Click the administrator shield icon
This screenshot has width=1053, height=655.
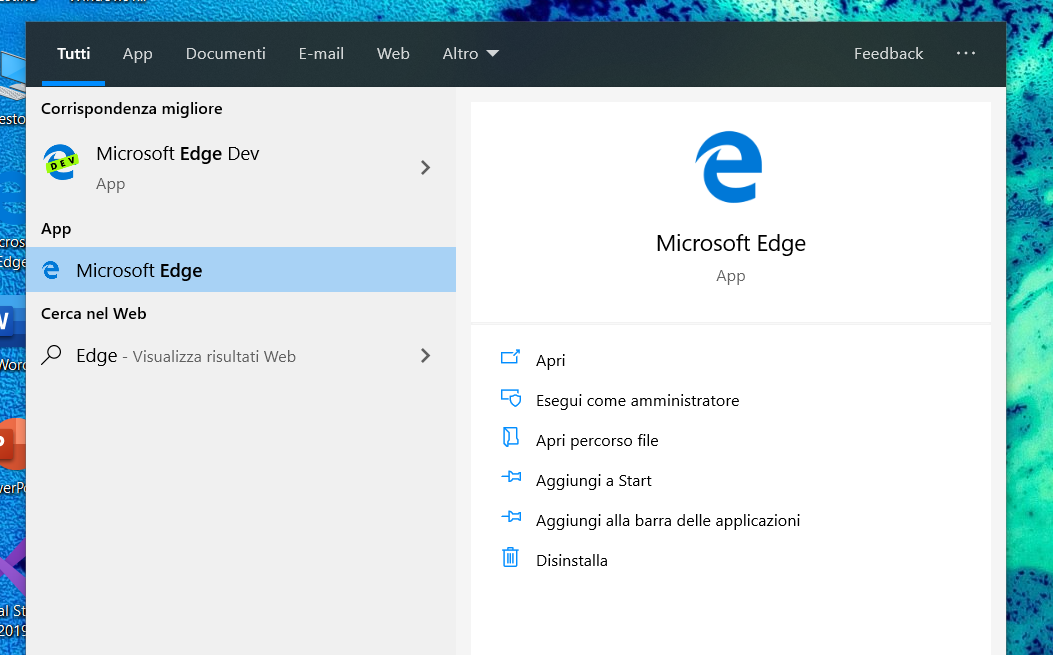(511, 398)
